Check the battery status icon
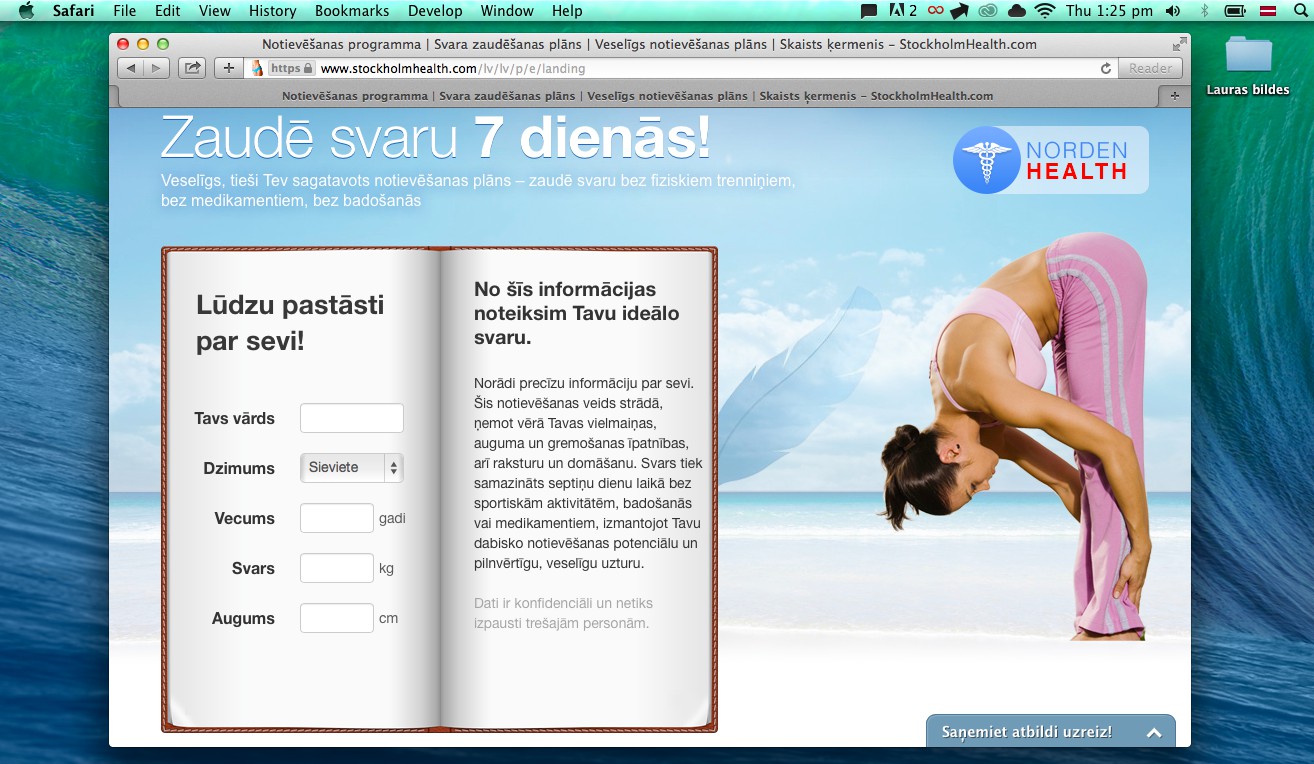Viewport: 1314px width, 764px height. point(1235,11)
